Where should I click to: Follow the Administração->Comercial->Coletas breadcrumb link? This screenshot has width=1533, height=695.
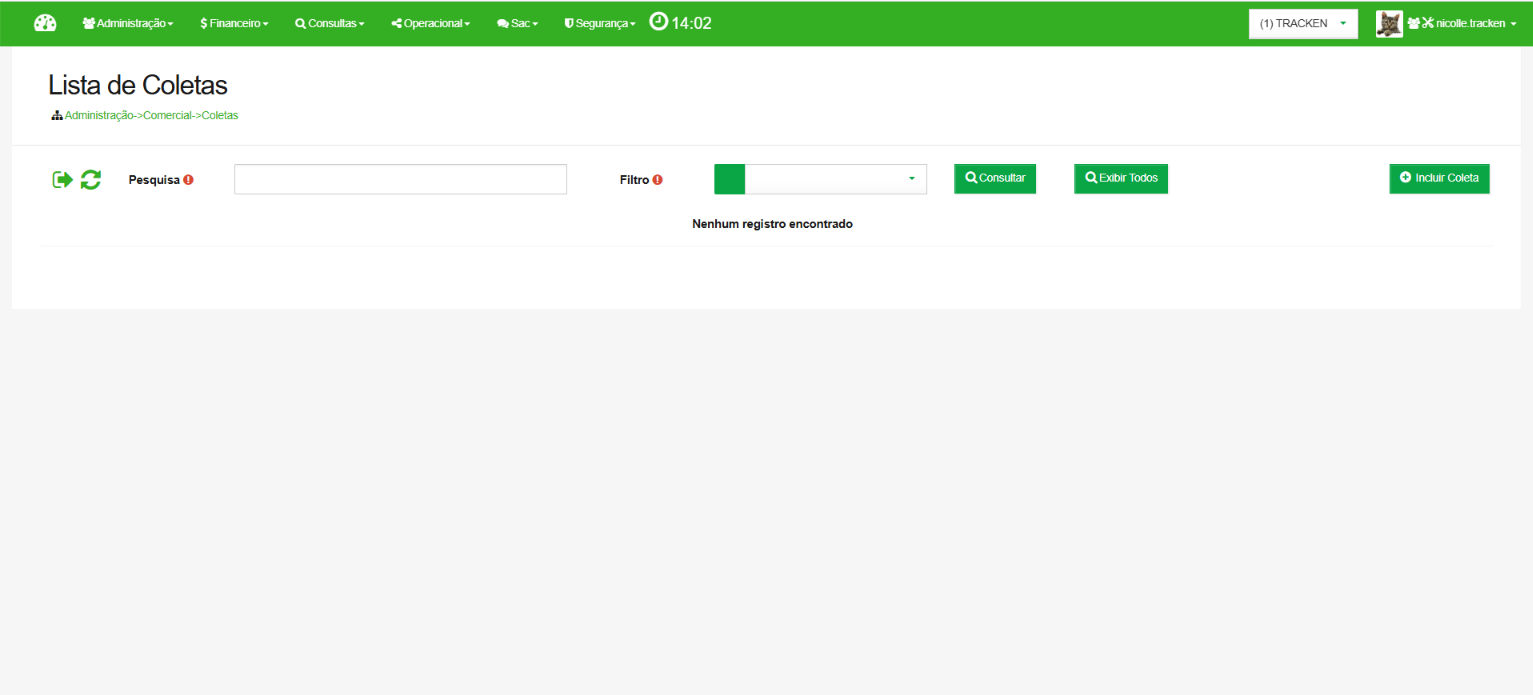coord(151,115)
